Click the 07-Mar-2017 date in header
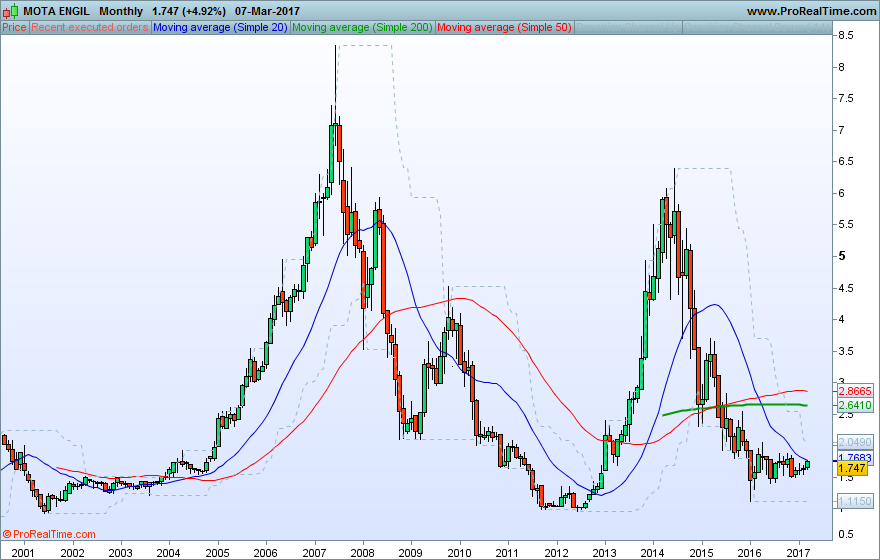Screen dimensions: 880x560 click(x=267, y=11)
